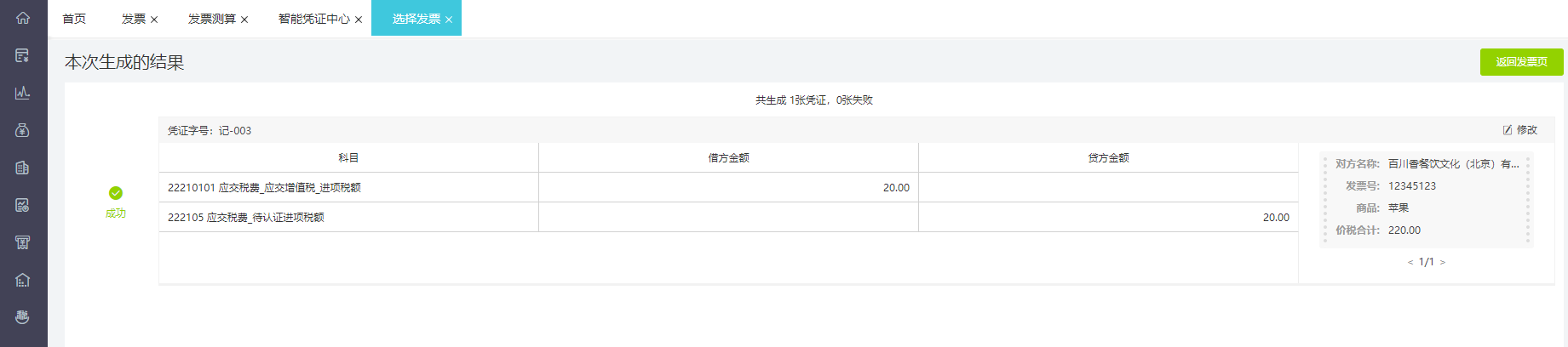
Task: Open the warehouse house sidebar icon
Action: [23, 280]
